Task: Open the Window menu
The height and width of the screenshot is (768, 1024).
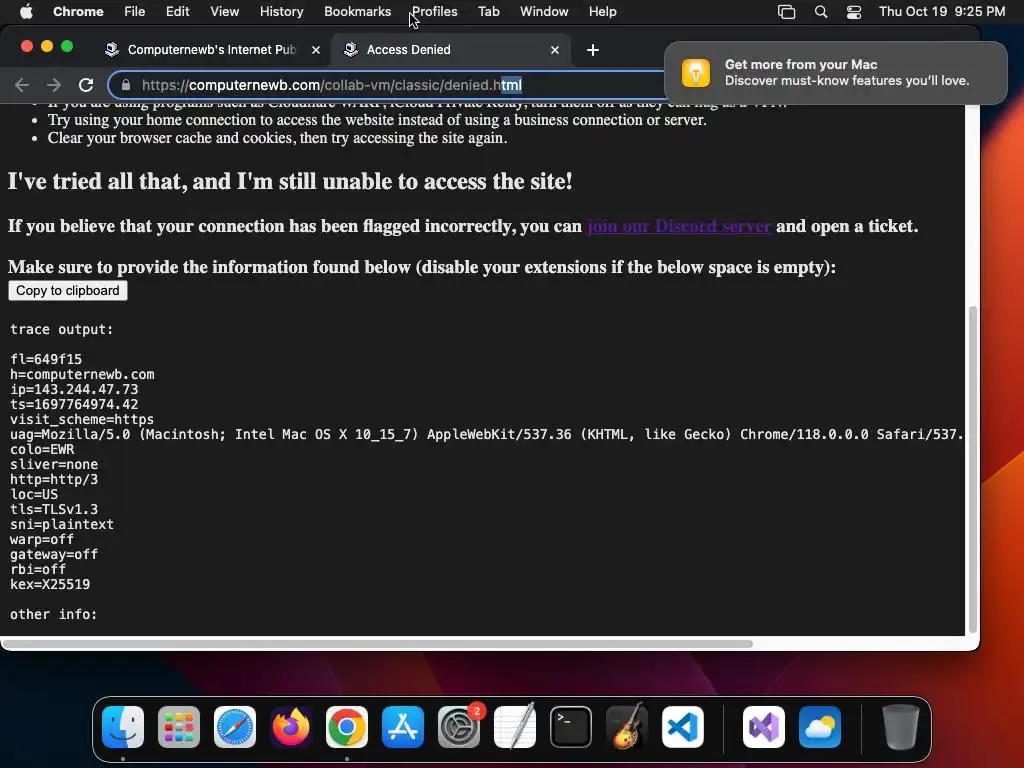Action: [544, 11]
